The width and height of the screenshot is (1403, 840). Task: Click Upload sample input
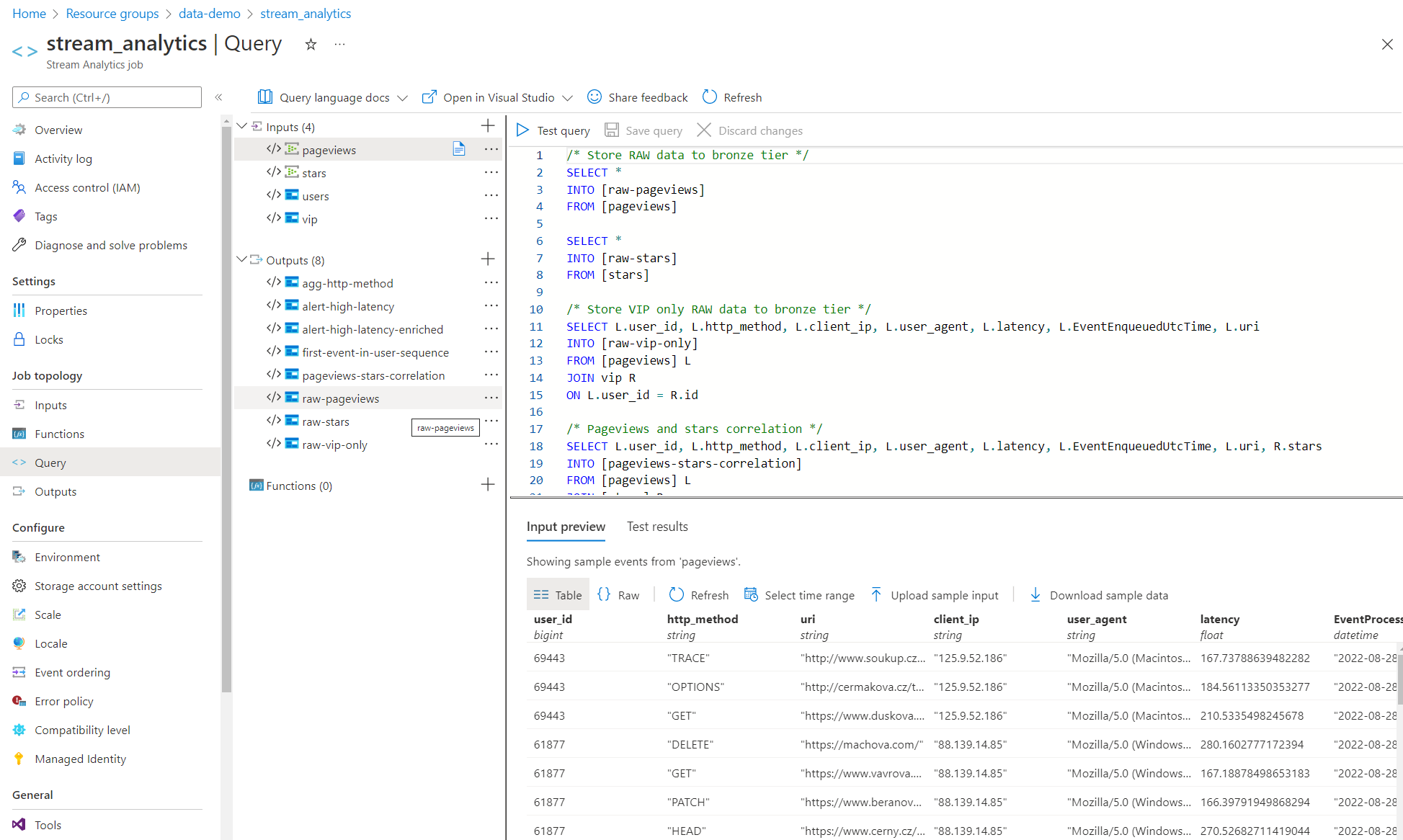click(935, 595)
